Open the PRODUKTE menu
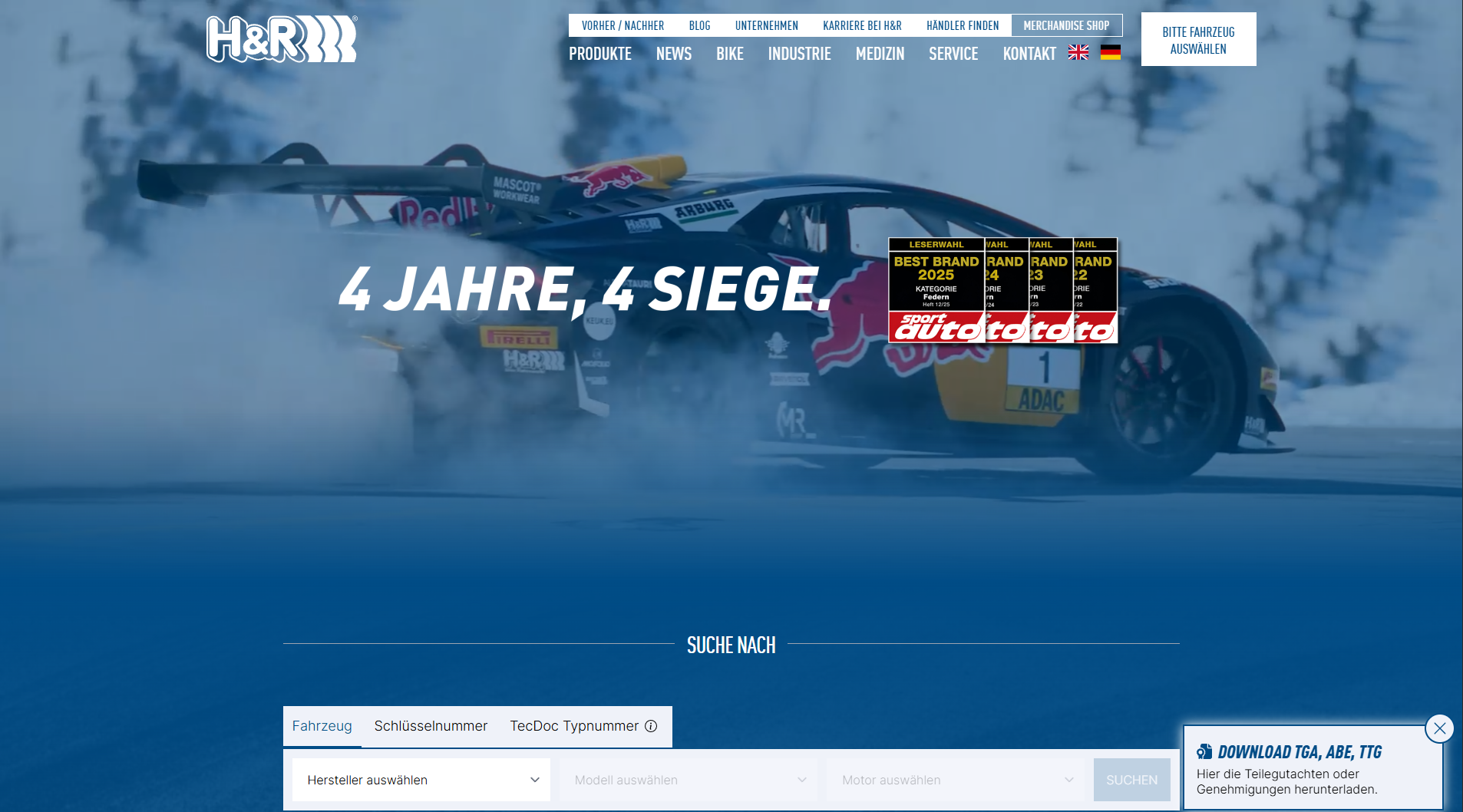Viewport: 1463px width, 812px height. pyautogui.click(x=600, y=54)
